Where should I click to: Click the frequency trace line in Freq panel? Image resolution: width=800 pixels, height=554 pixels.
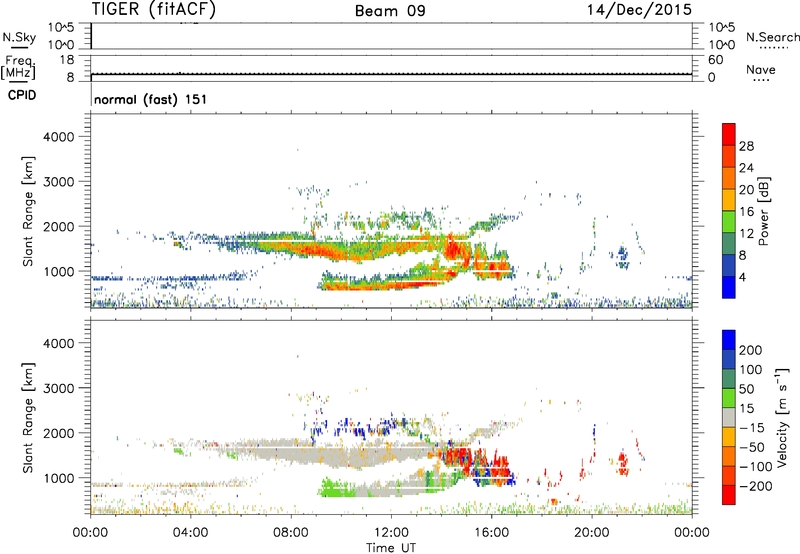coord(391,74)
